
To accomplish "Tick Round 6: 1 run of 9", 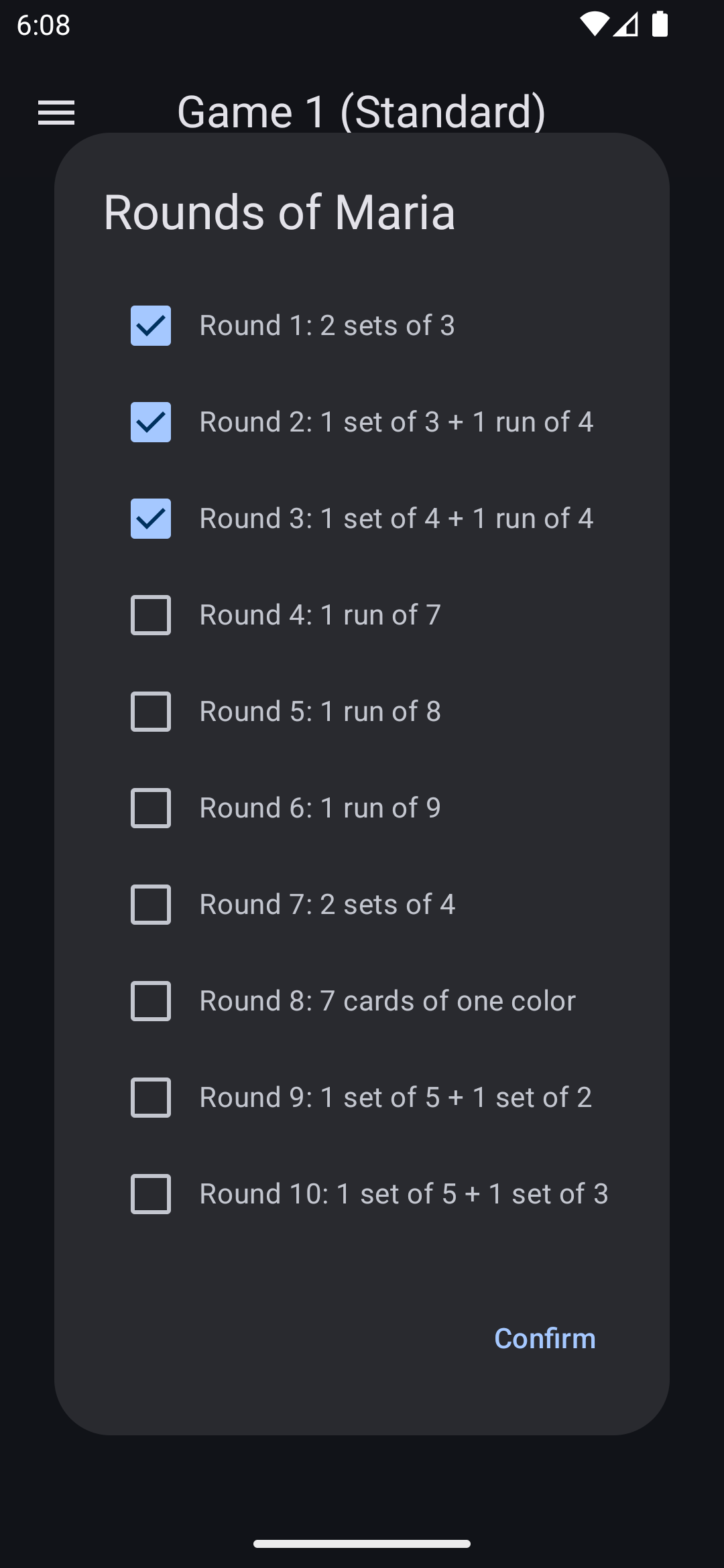I will pos(151,808).
